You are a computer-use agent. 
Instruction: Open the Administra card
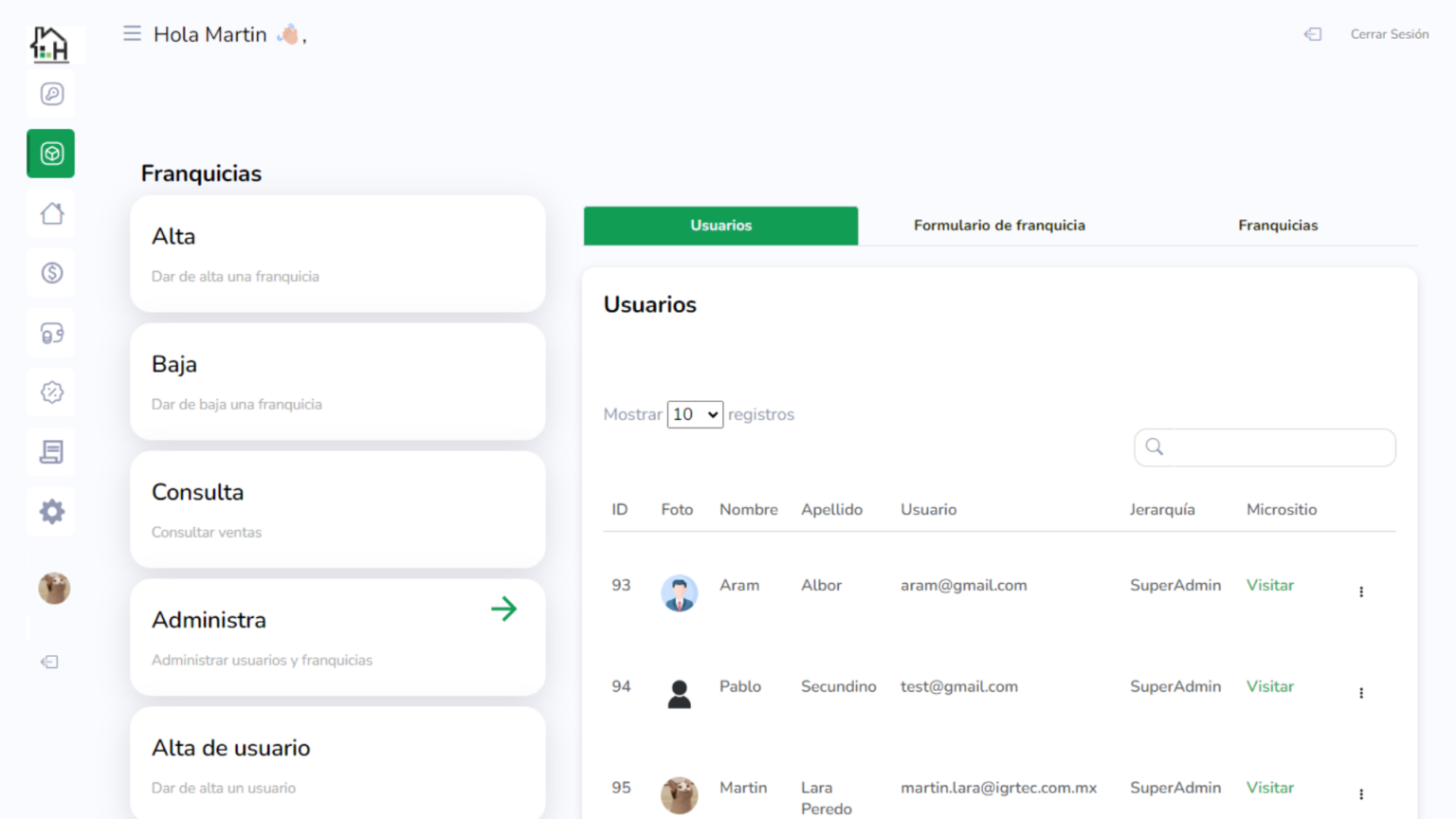pyautogui.click(x=337, y=637)
